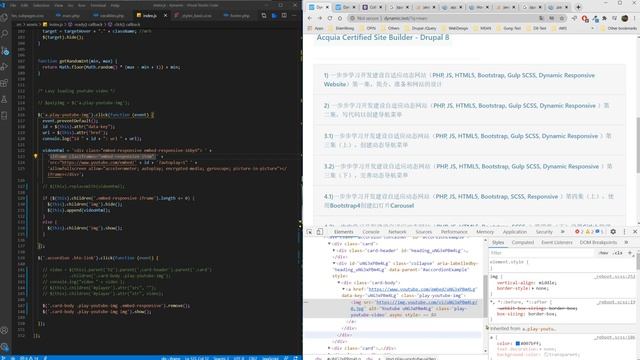This screenshot has width=640, height=360.
Task: Switch to the Network DevTools tab
Action: (397, 232)
